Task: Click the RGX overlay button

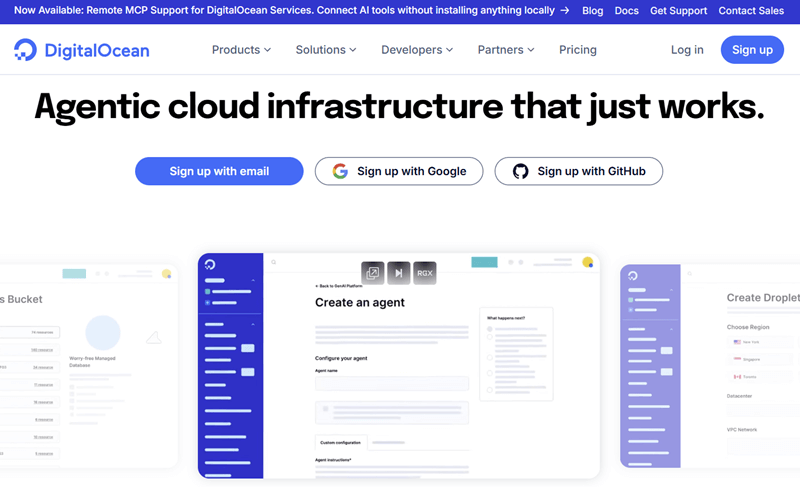Action: pos(424,273)
